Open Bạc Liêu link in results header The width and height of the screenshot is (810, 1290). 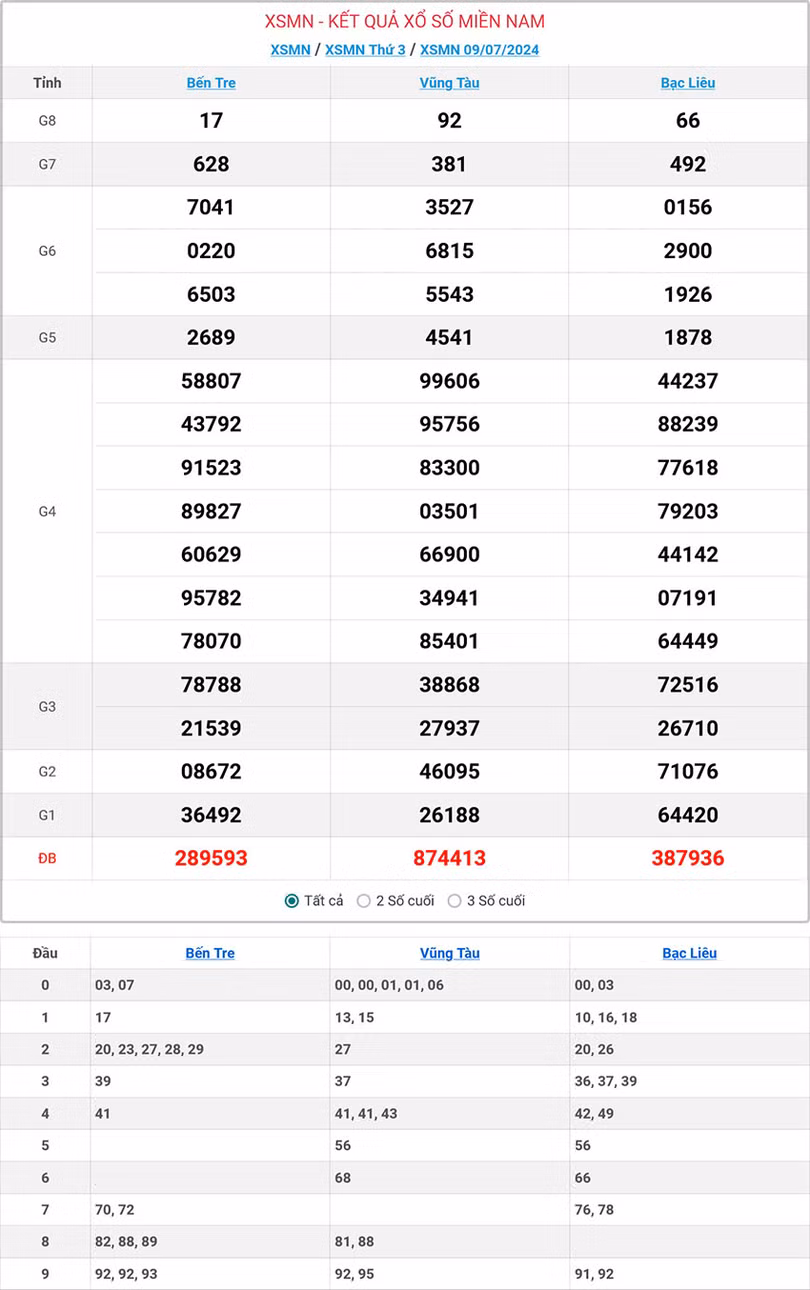tap(688, 83)
